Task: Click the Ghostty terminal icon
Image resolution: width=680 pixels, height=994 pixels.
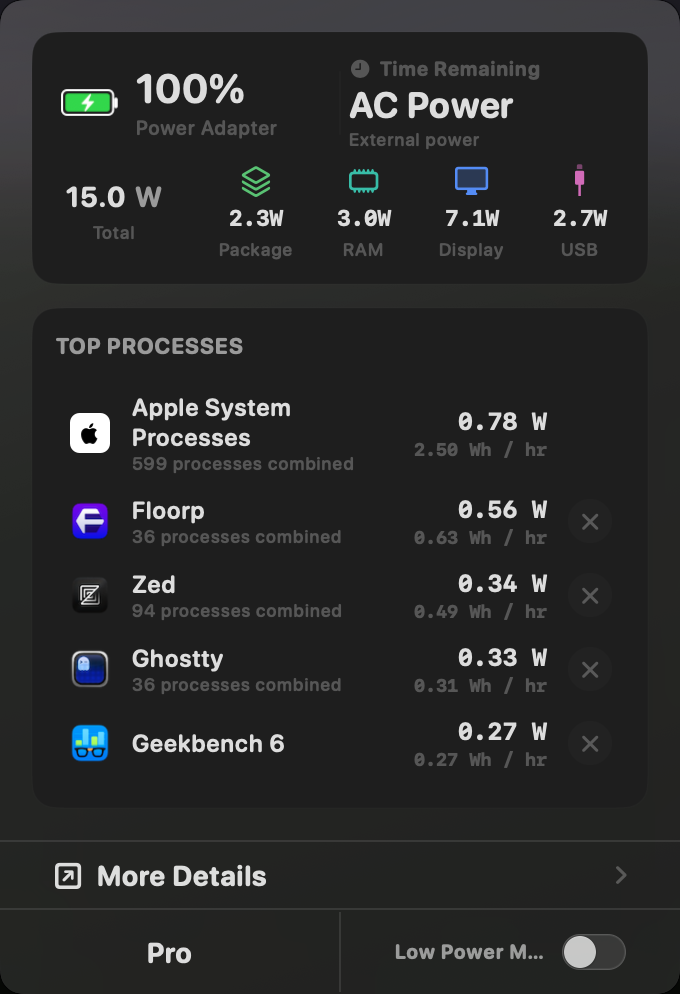Action: click(90, 669)
